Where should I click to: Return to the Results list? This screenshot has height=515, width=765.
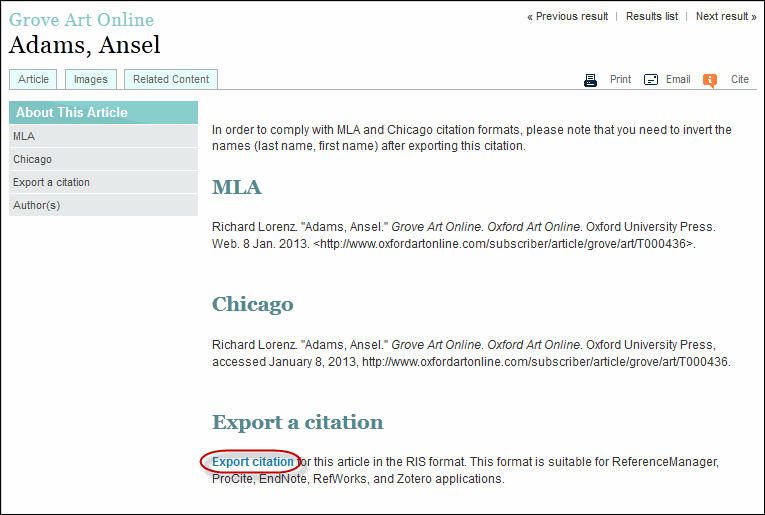click(652, 17)
